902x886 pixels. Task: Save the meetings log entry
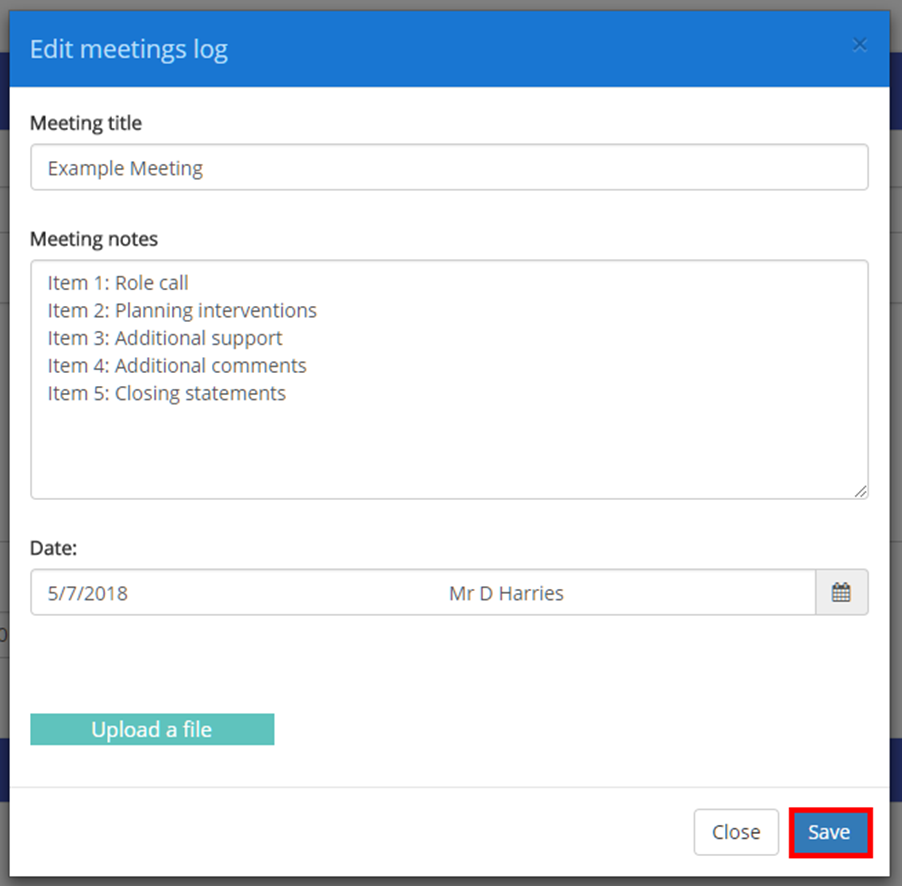coord(830,831)
